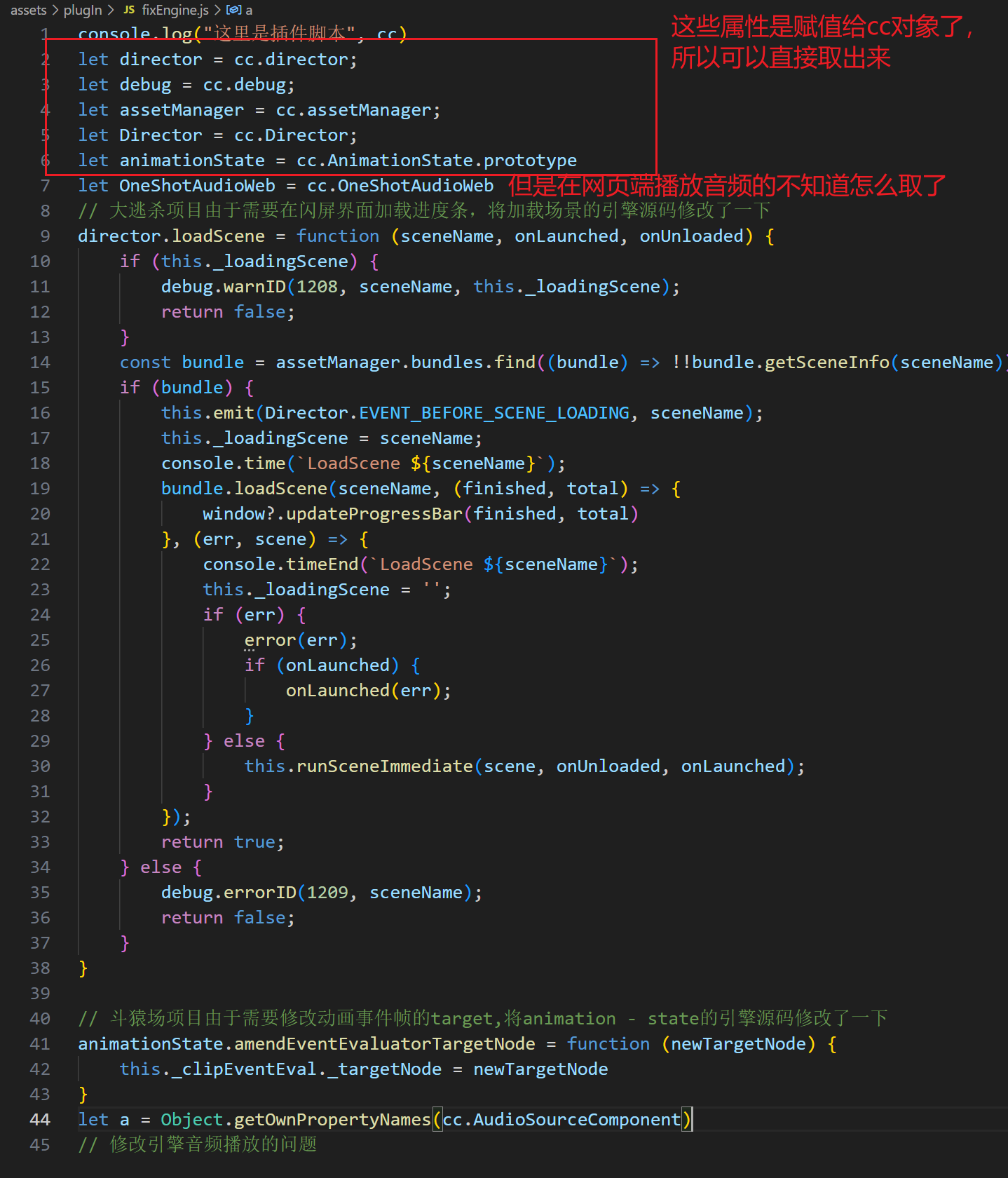The width and height of the screenshot is (1008, 1178).
Task: Click the JS file icon in breadcrumb
Action: pyautogui.click(x=129, y=10)
